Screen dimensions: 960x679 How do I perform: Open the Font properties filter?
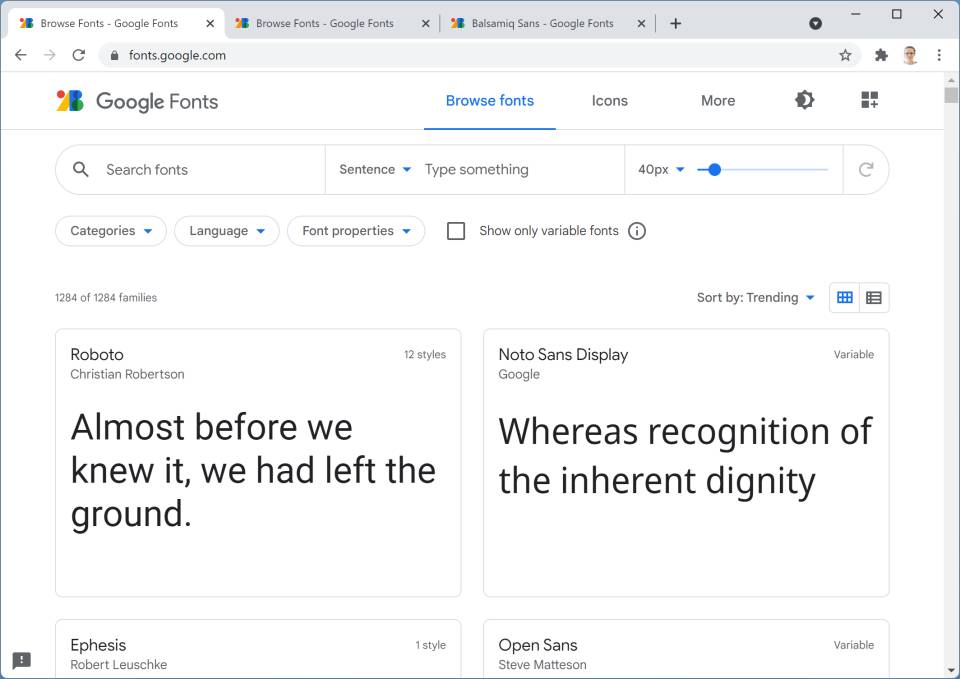pyautogui.click(x=355, y=231)
